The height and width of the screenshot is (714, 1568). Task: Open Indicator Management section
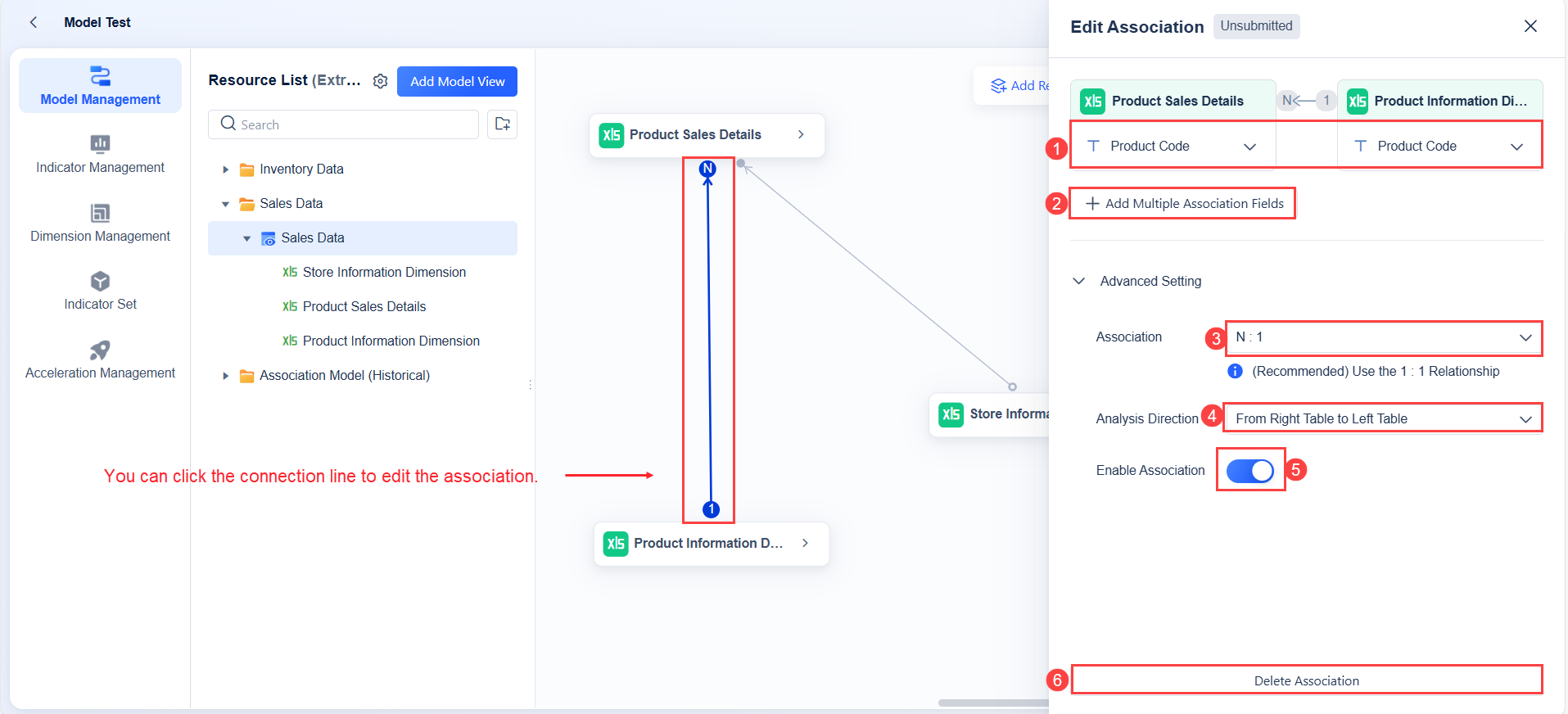[x=101, y=155]
